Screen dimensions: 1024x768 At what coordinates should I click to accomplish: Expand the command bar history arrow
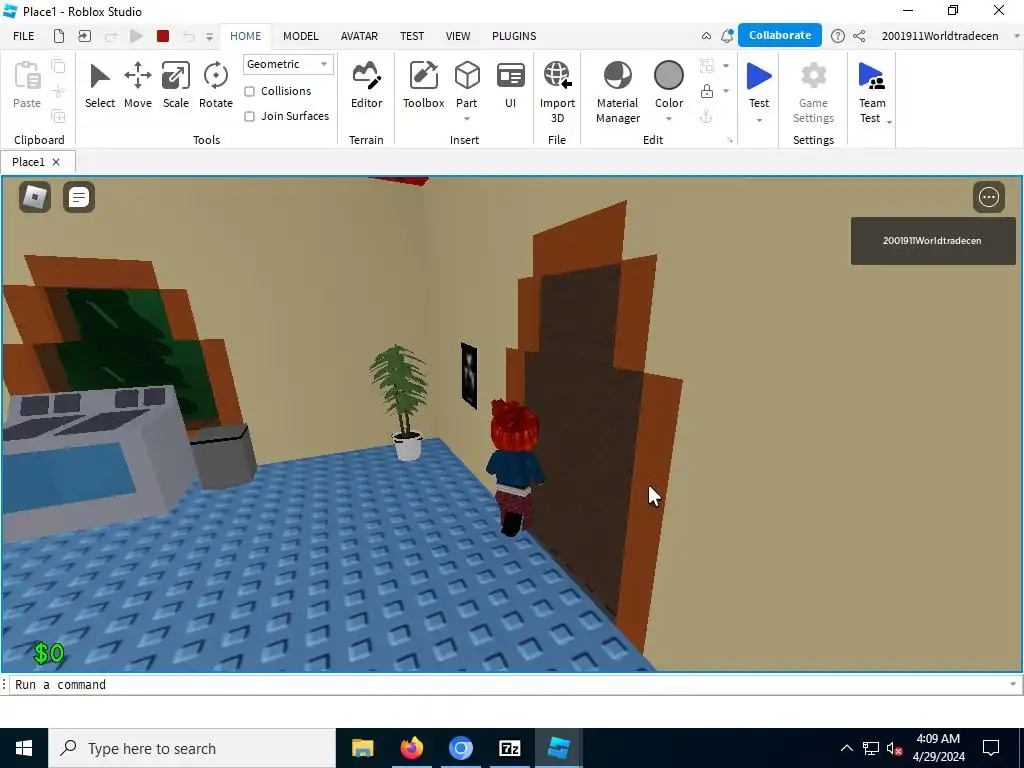click(x=1013, y=684)
